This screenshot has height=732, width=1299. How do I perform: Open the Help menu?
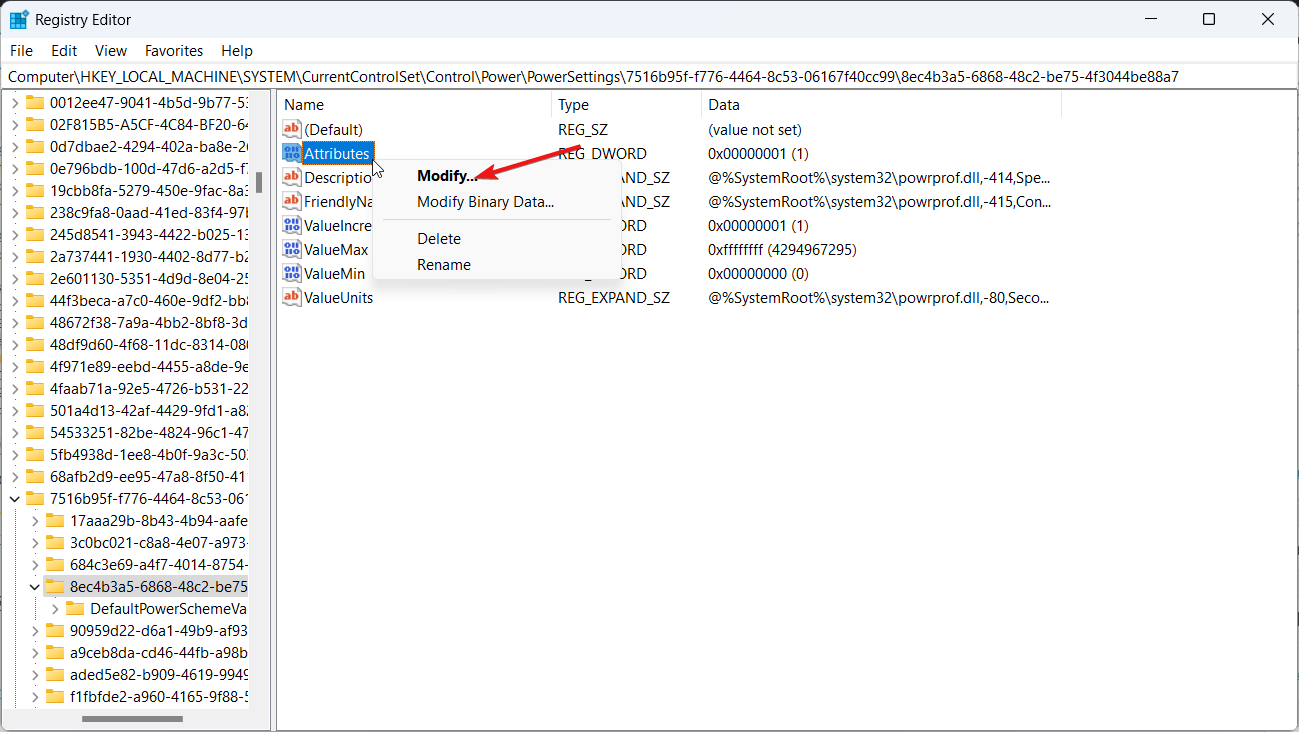[x=237, y=50]
